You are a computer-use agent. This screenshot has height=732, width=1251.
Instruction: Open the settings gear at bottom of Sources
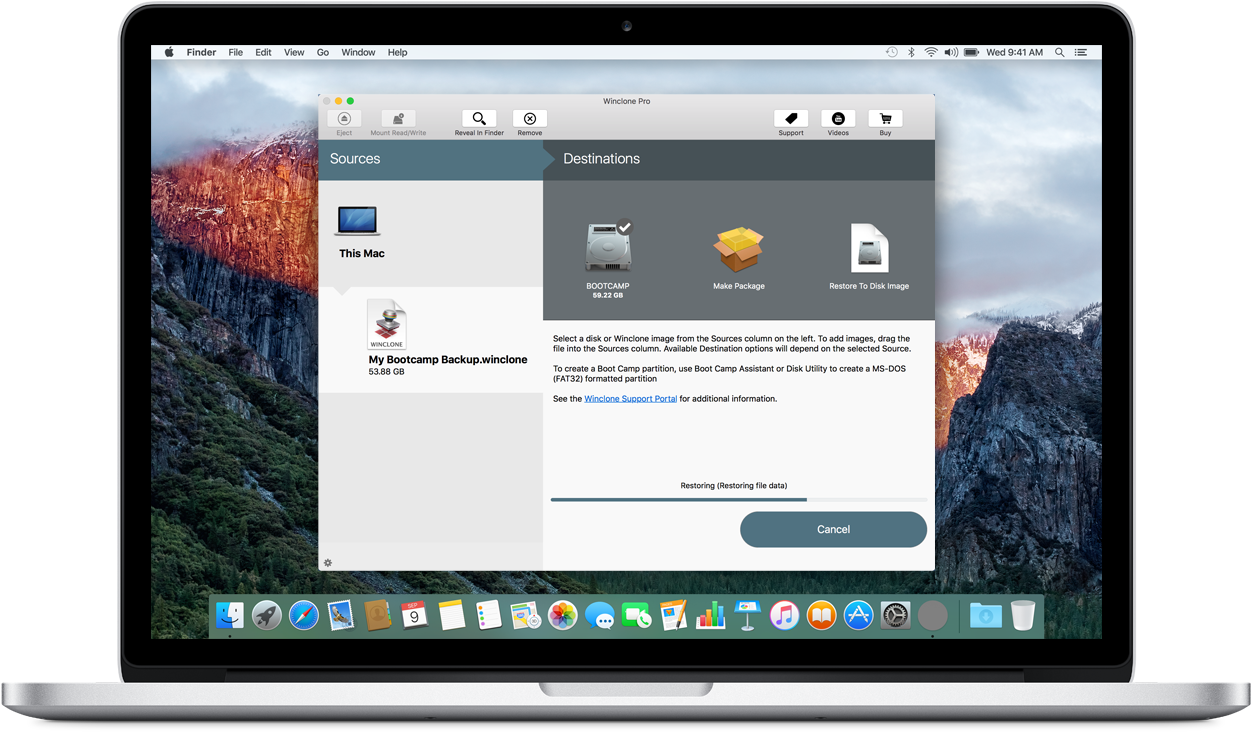click(x=327, y=563)
